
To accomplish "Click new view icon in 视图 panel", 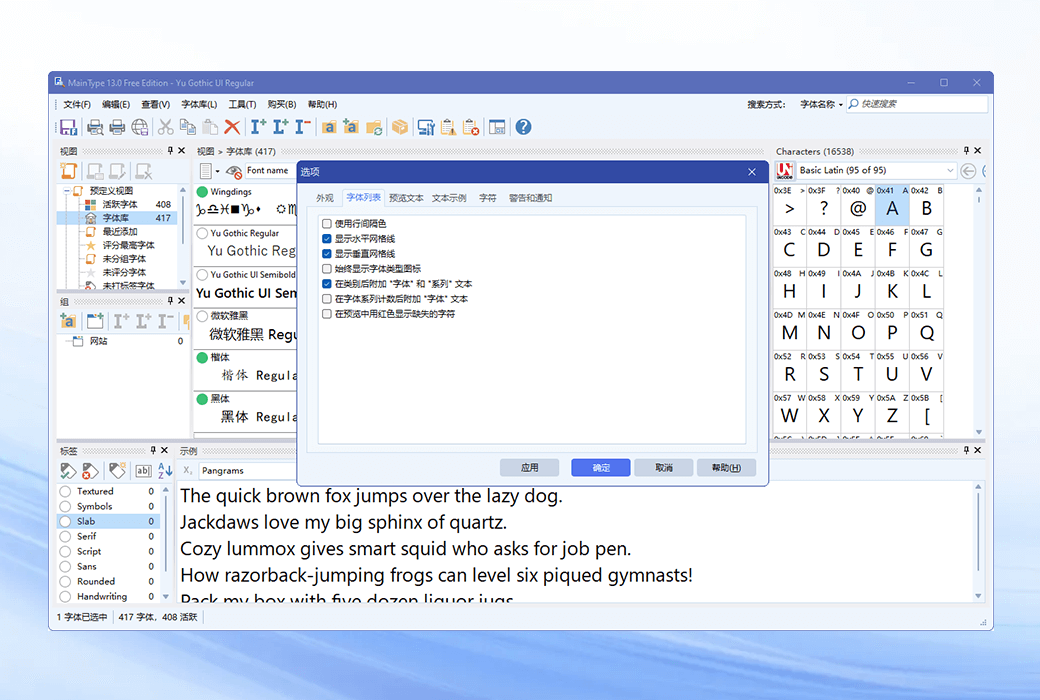I will [69, 171].
